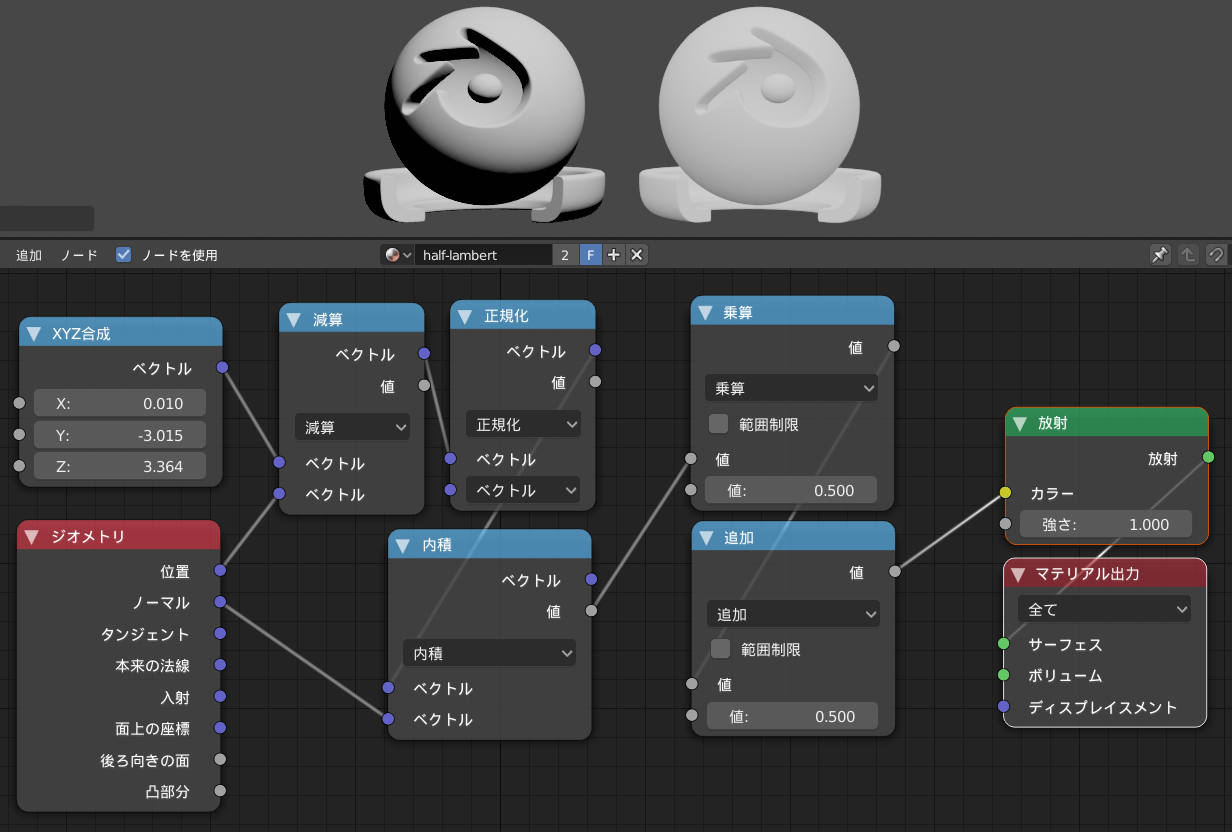Toggle the node snapping icon
This screenshot has width=1232, height=832.
(1216, 255)
